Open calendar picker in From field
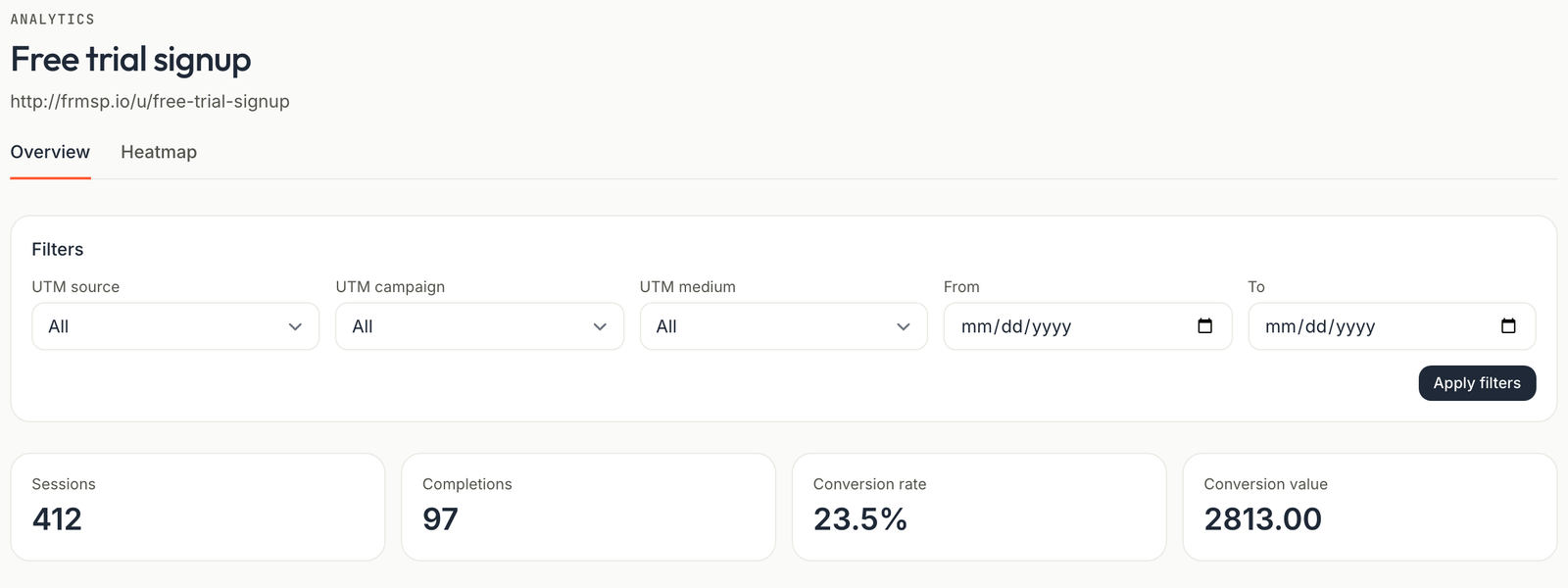Image resolution: width=1568 pixels, height=588 pixels. 1205,326
